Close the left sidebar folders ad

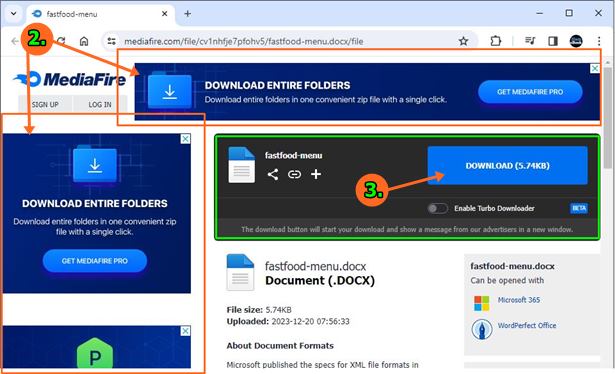click(x=186, y=139)
